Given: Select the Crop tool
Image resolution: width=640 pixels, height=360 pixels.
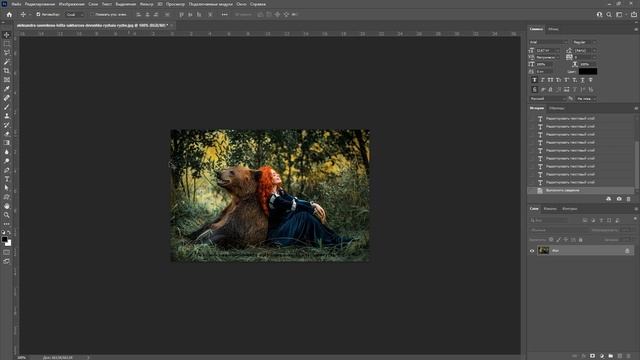Looking at the screenshot, I should (x=7, y=71).
